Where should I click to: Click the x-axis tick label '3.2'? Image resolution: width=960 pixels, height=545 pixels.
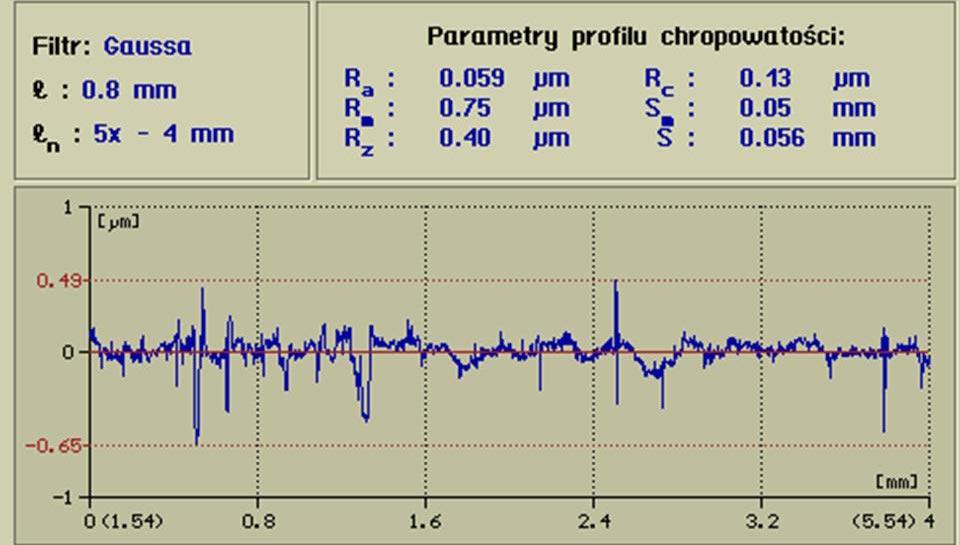point(762,522)
